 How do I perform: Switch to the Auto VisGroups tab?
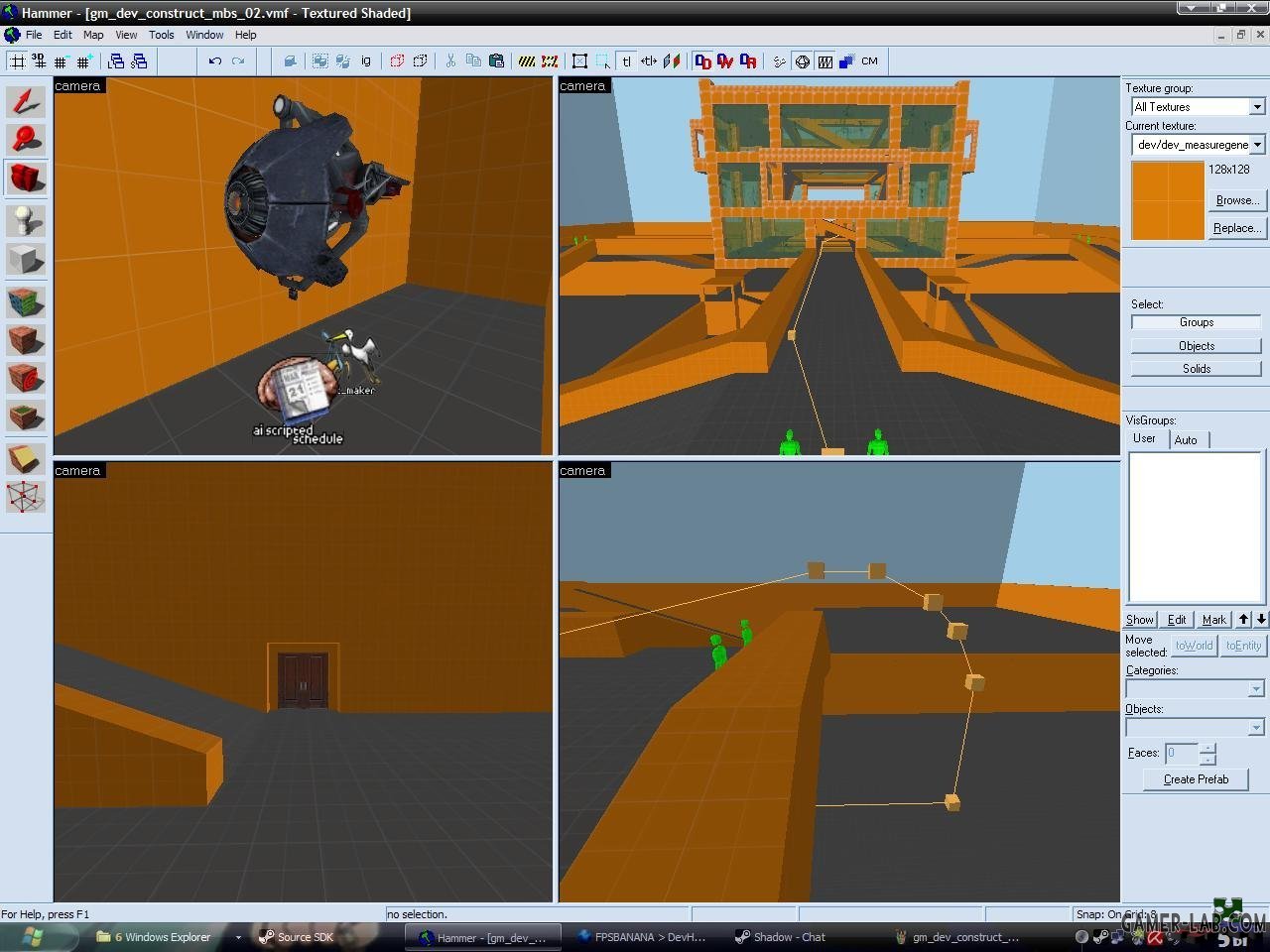pyautogui.click(x=1187, y=440)
